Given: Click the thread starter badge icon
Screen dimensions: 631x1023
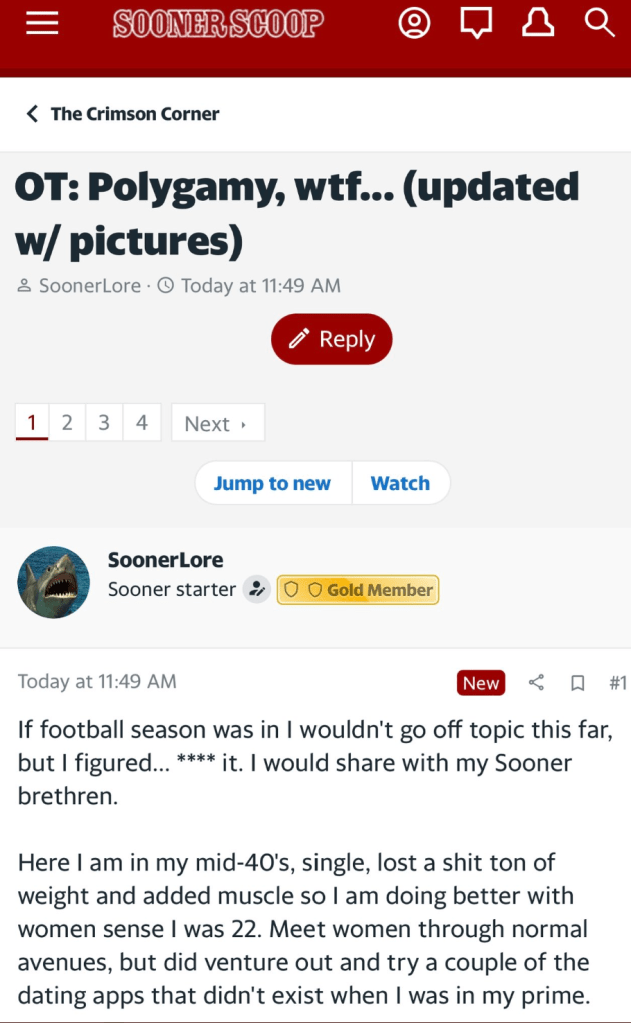Looking at the screenshot, I should [x=258, y=590].
